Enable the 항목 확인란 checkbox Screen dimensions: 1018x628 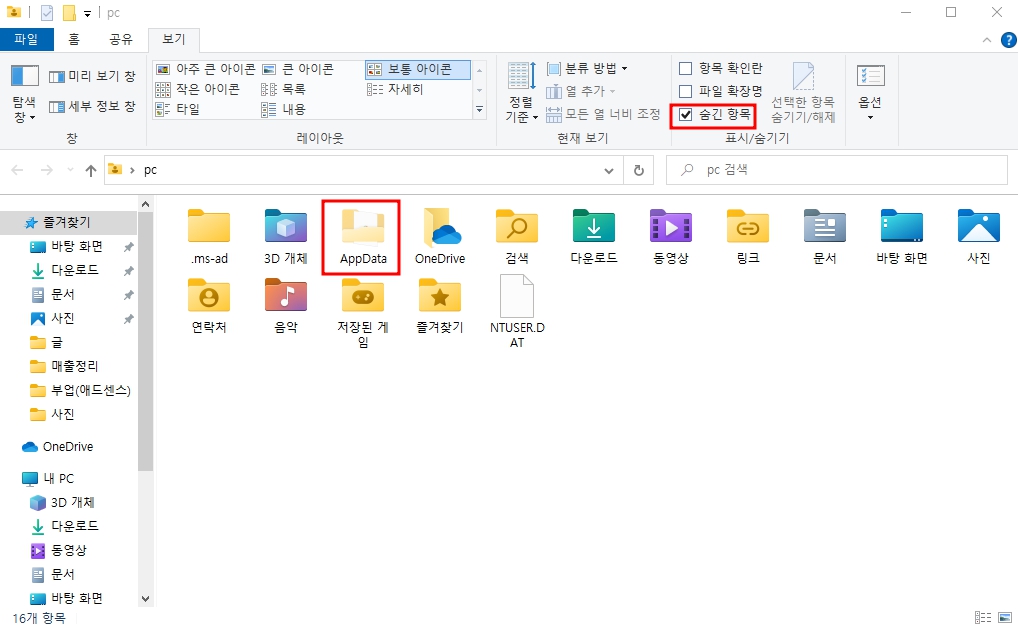685,68
